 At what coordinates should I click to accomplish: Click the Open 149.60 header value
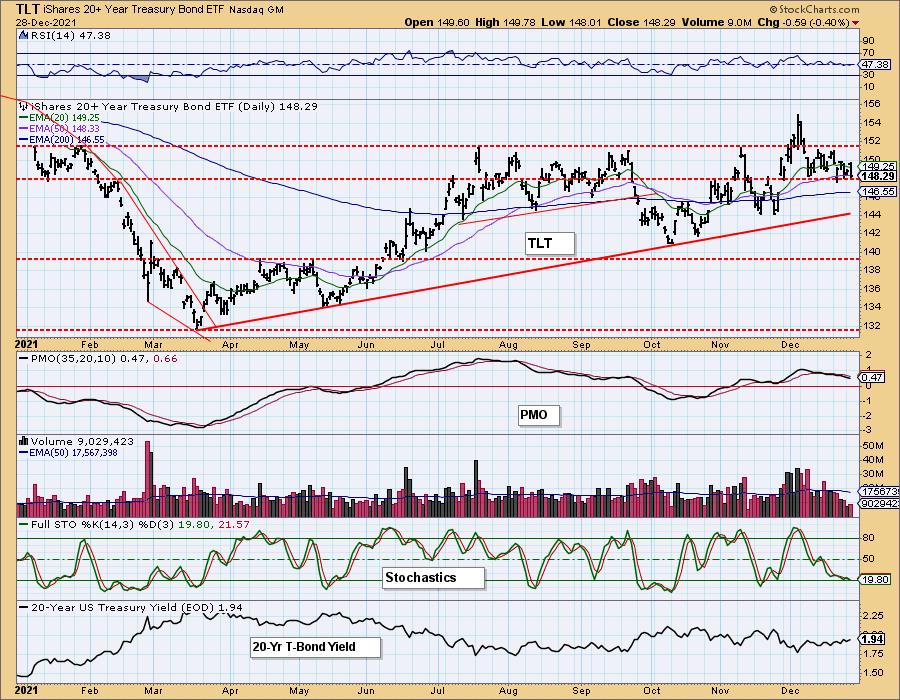click(437, 22)
